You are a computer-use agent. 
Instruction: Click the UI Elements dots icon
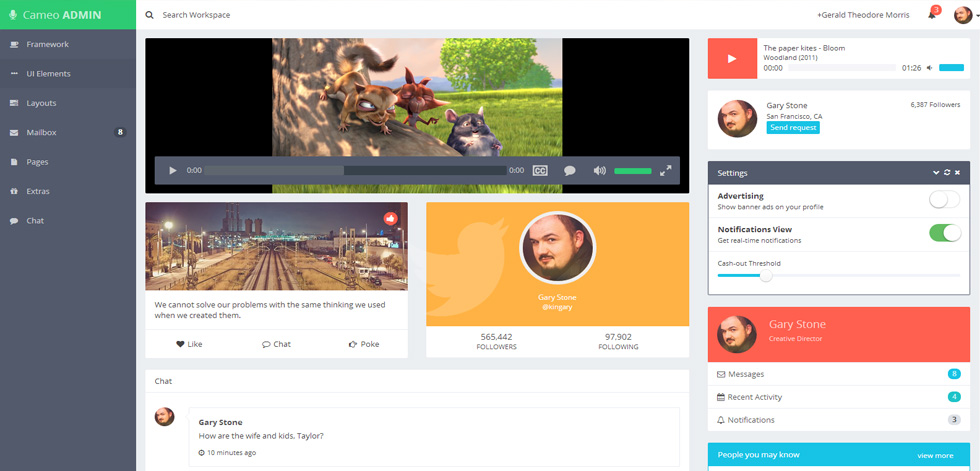click(x=14, y=74)
